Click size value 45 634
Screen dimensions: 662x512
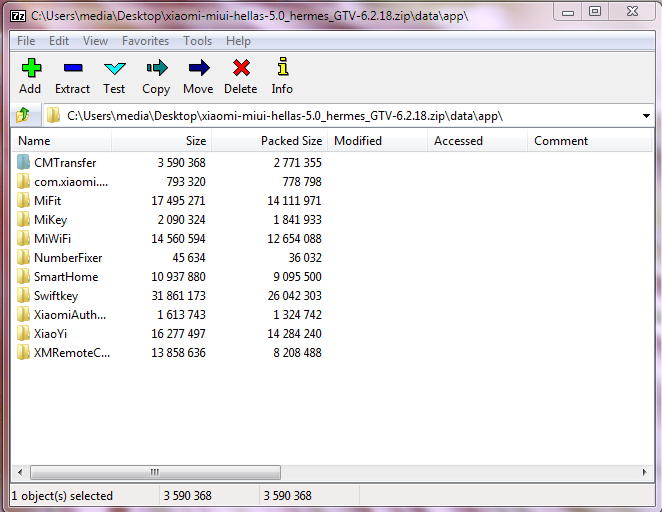coord(189,257)
